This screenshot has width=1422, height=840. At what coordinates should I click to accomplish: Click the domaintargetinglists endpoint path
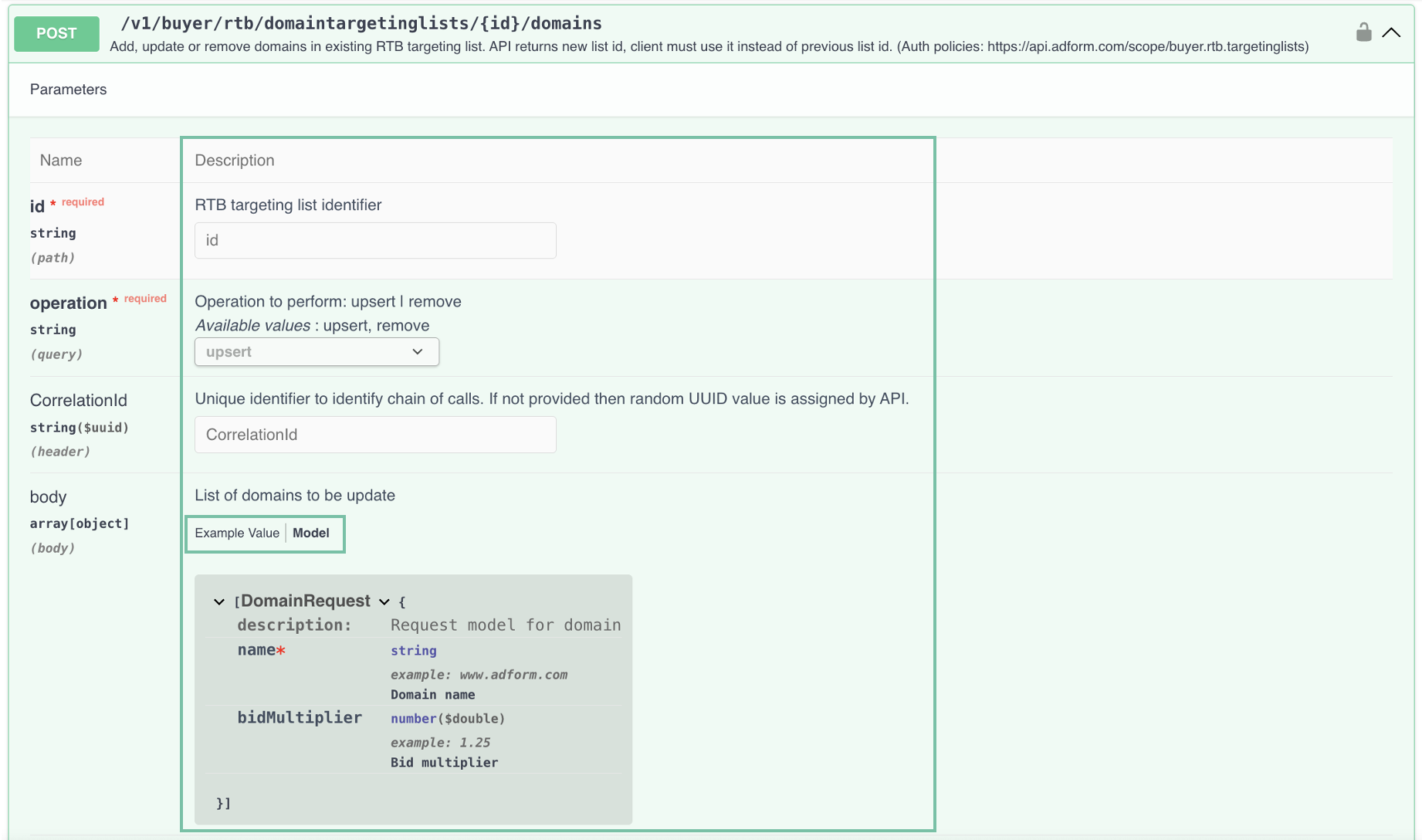[x=361, y=23]
